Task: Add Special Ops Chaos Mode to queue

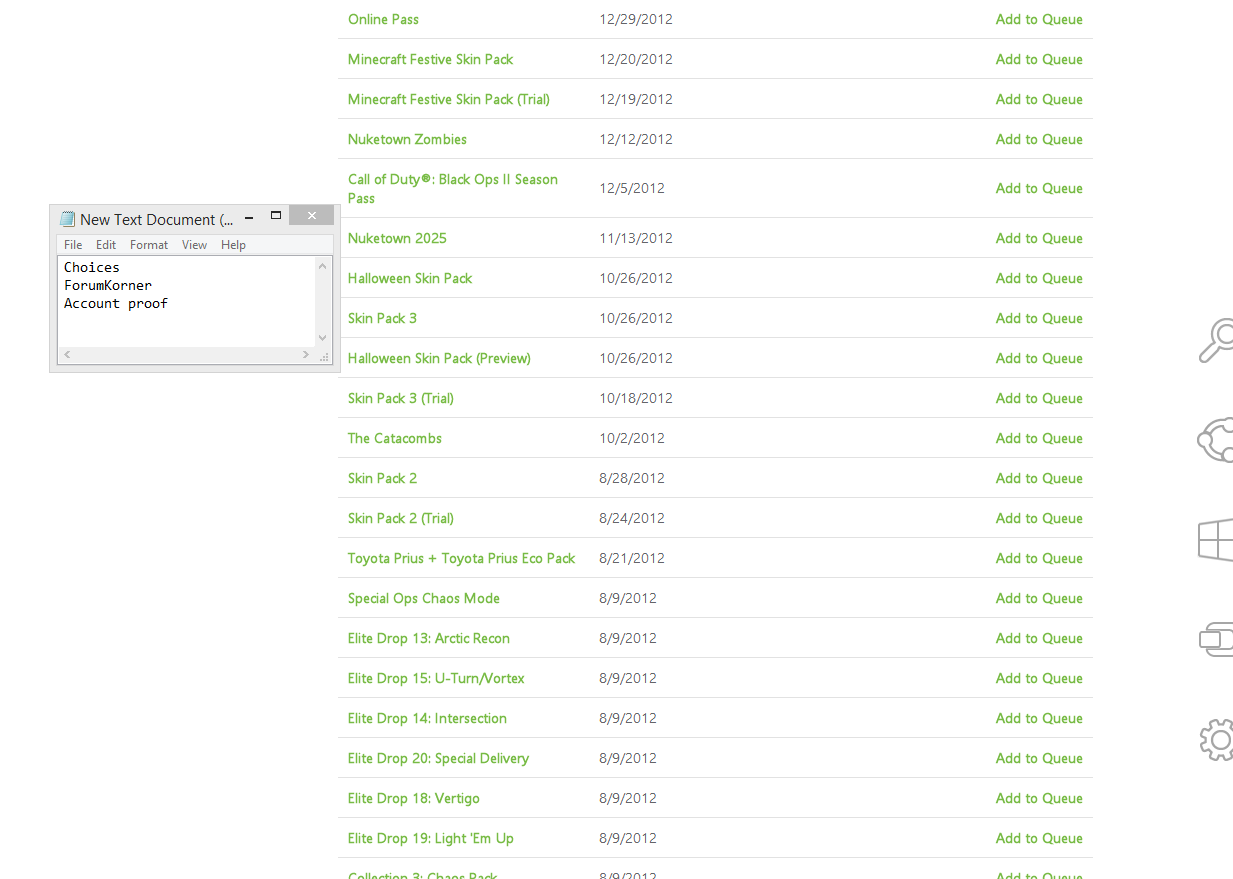Action: (x=1039, y=598)
